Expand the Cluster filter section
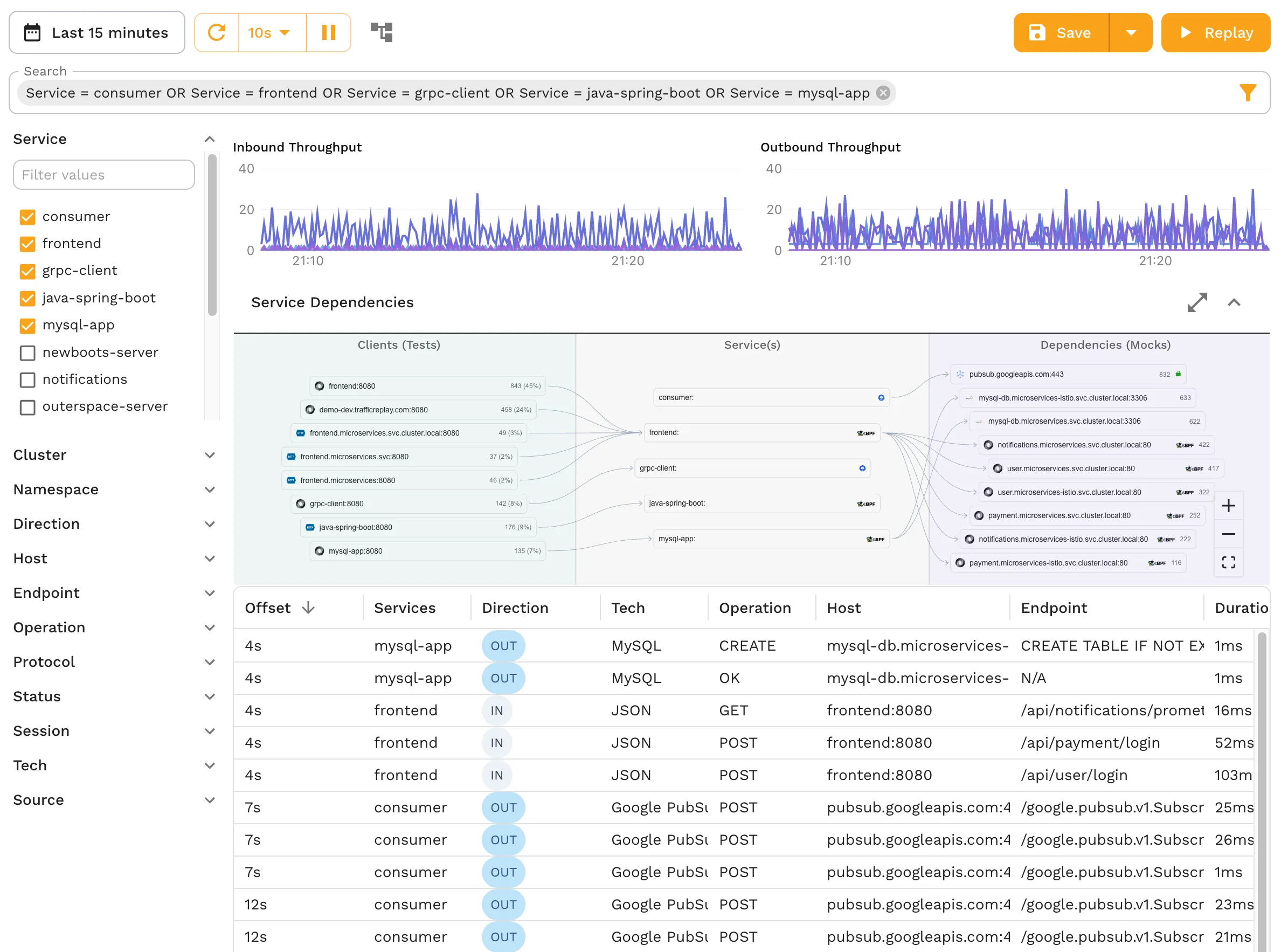 click(x=210, y=454)
